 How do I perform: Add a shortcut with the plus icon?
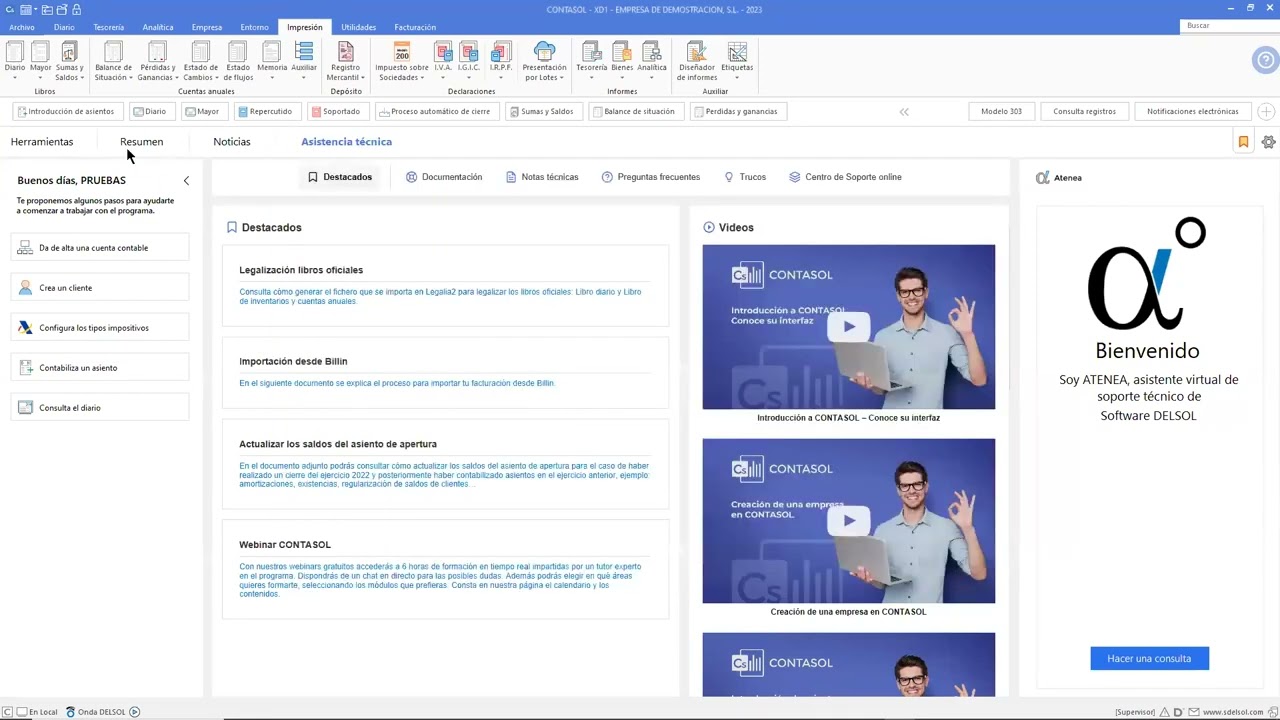[x=1266, y=111]
